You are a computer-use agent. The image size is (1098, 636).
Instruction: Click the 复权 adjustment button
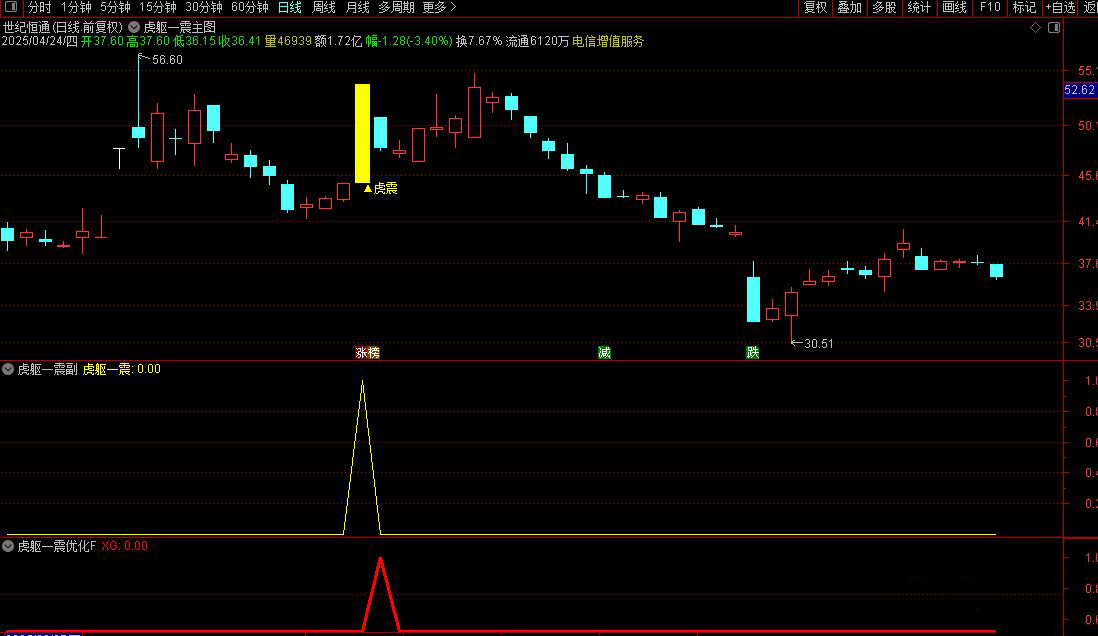[x=815, y=7]
